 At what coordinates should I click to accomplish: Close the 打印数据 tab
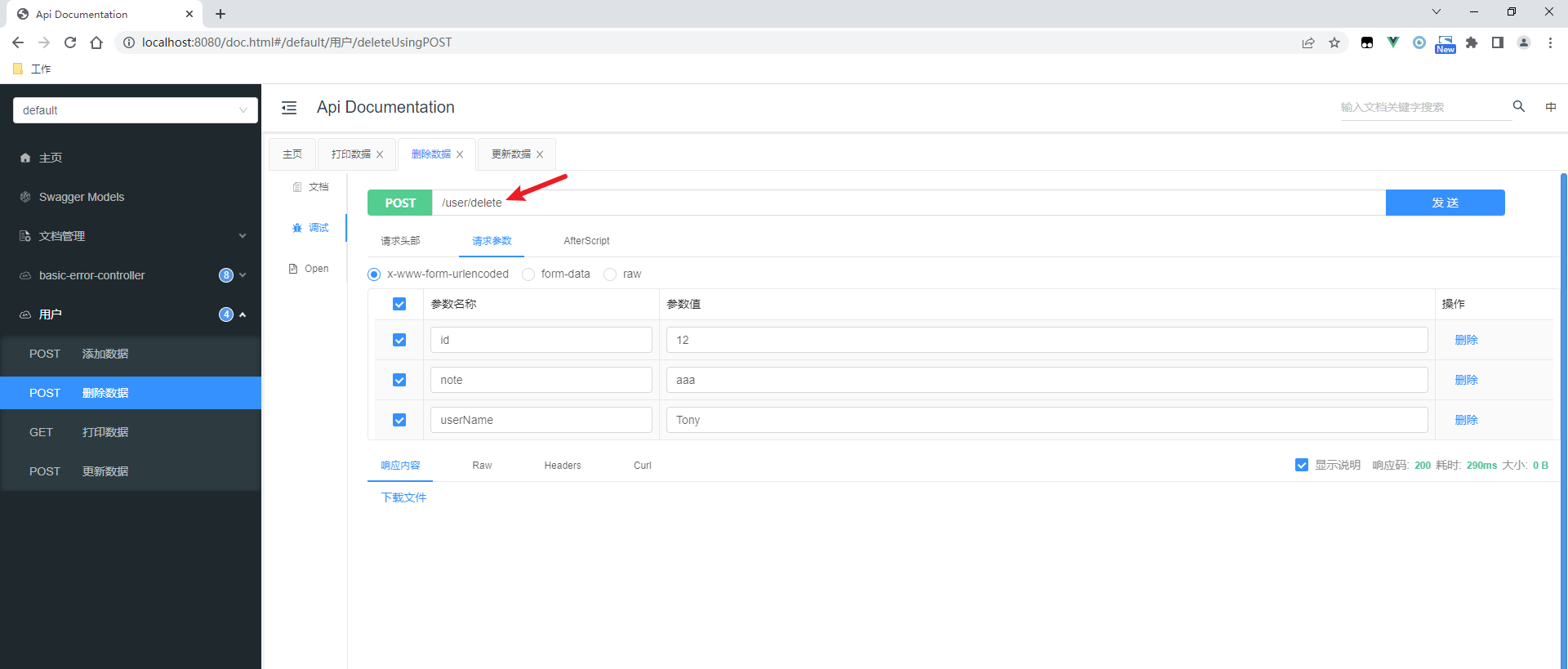(x=380, y=154)
